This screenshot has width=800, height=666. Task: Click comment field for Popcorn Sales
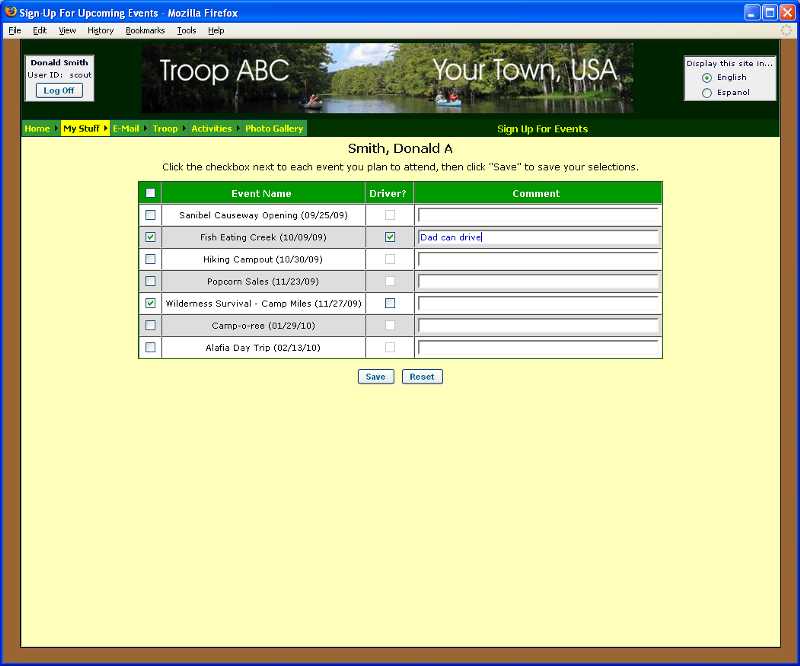pyautogui.click(x=538, y=281)
